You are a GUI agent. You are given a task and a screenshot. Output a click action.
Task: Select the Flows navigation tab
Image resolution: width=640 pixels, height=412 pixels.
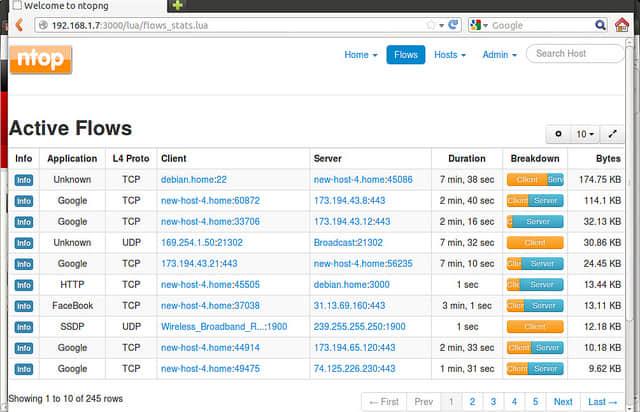tap(406, 55)
